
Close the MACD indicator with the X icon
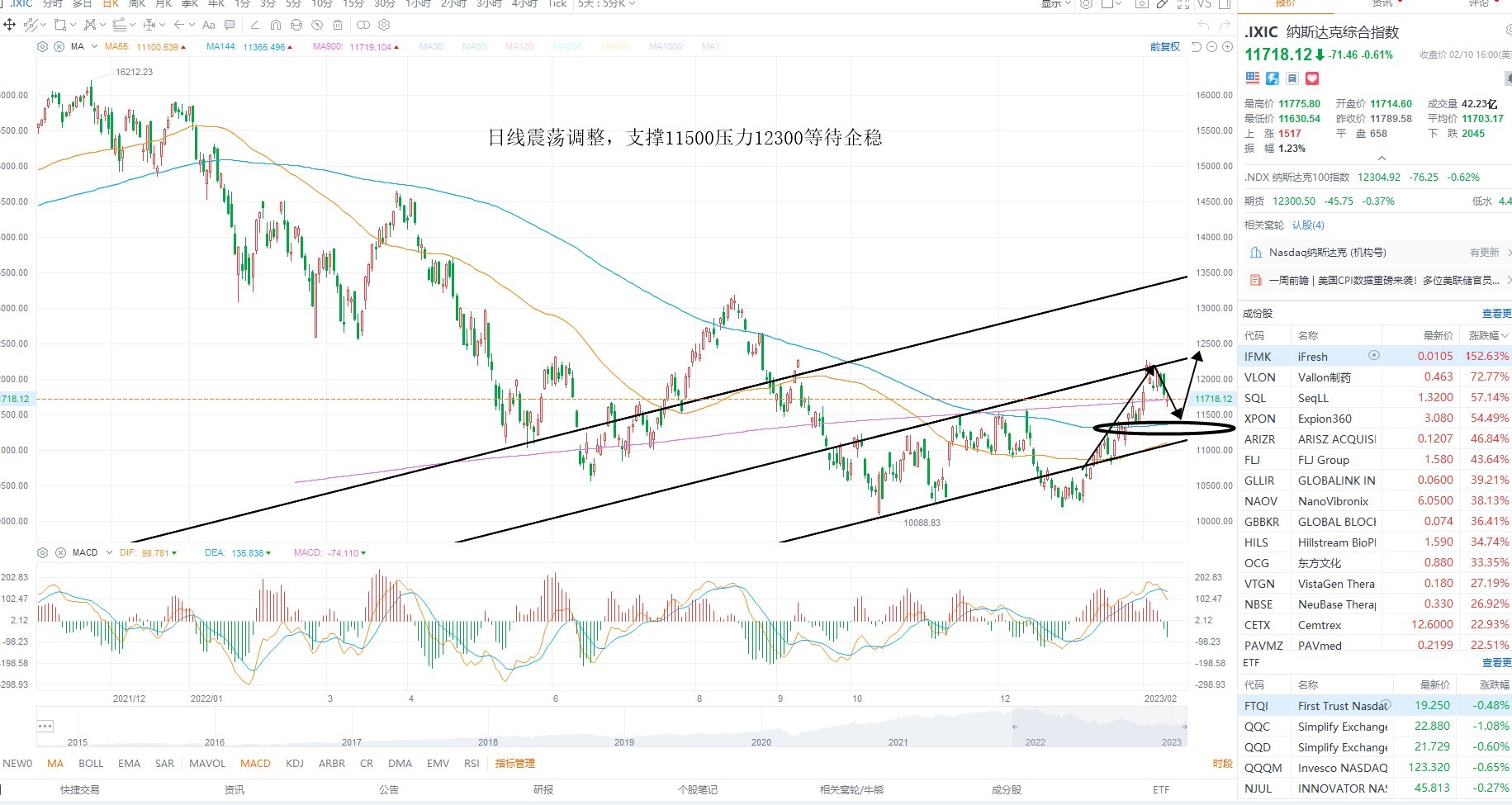[59, 552]
